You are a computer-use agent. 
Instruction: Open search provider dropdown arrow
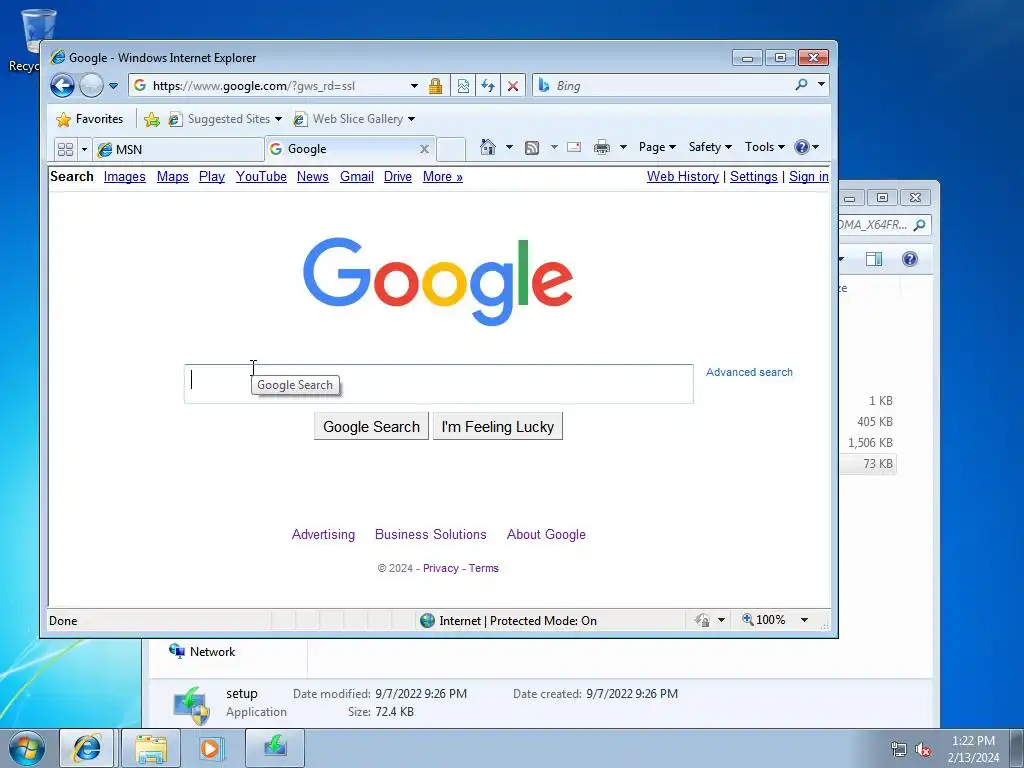821,84
